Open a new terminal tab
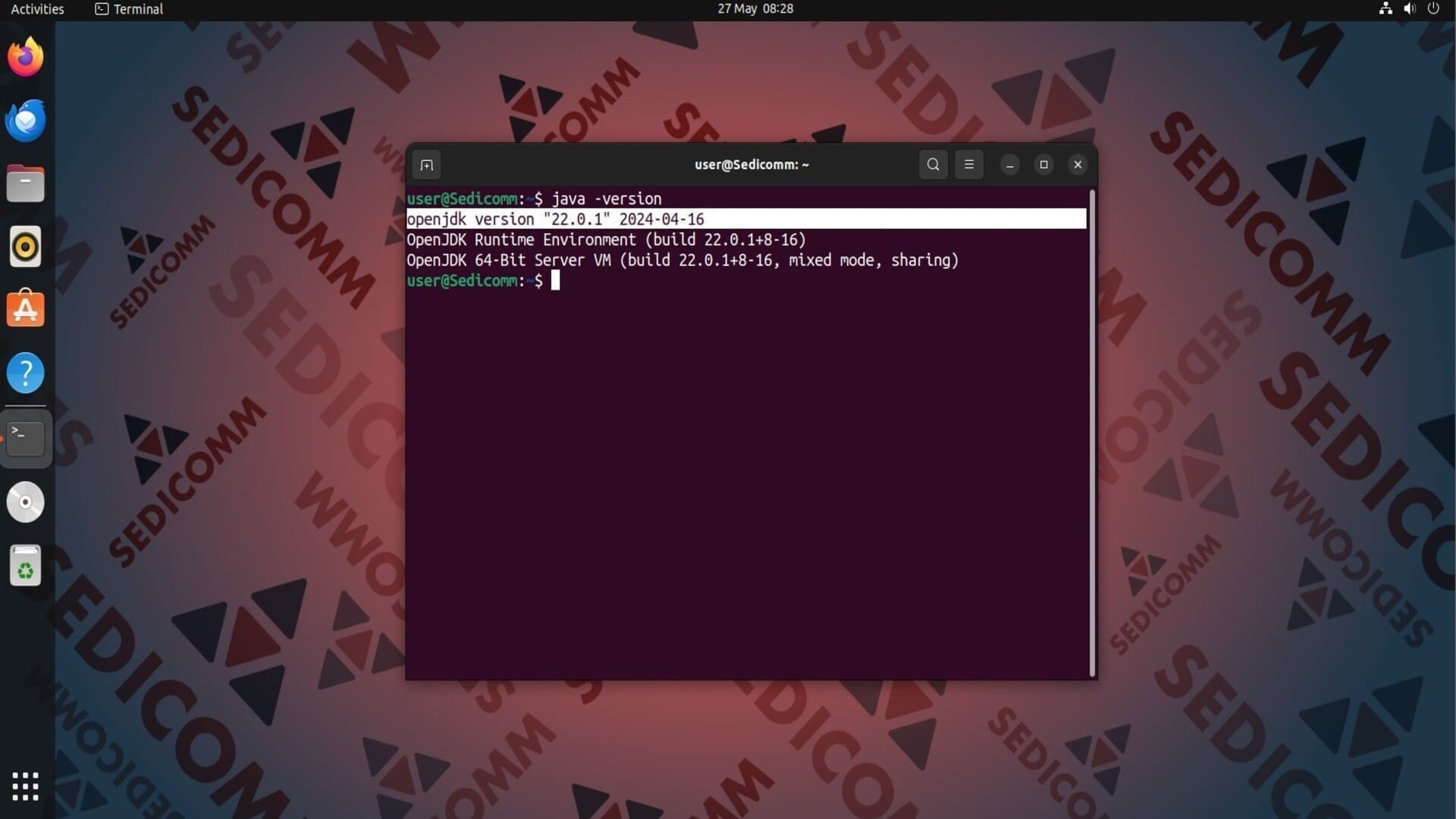 click(x=427, y=165)
